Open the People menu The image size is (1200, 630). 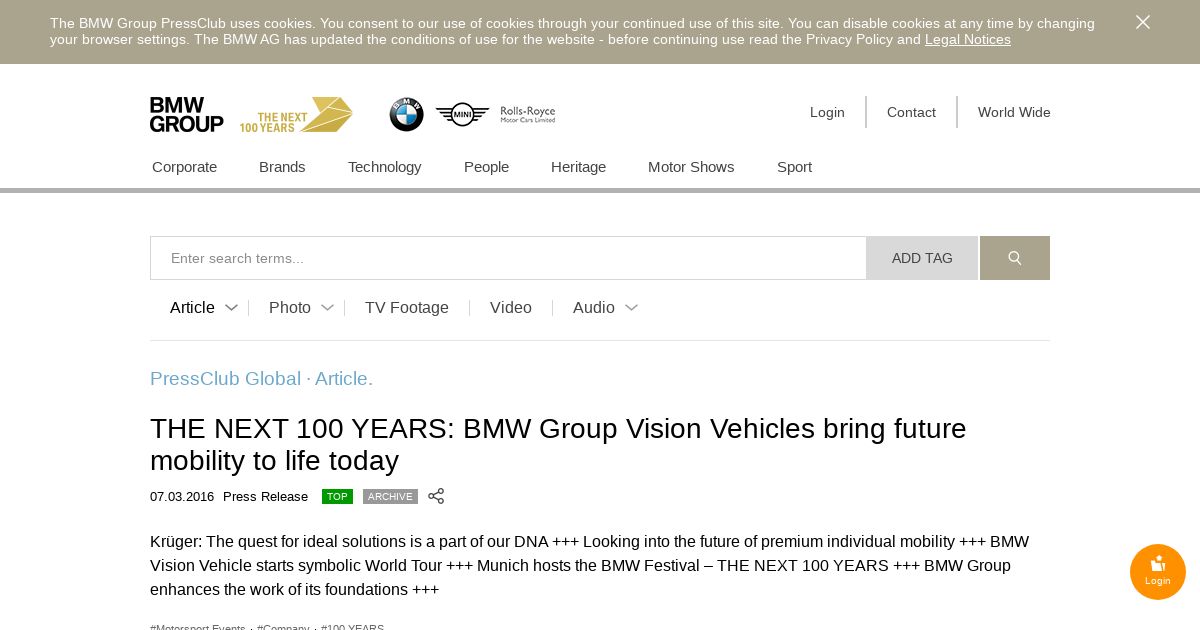(x=486, y=167)
